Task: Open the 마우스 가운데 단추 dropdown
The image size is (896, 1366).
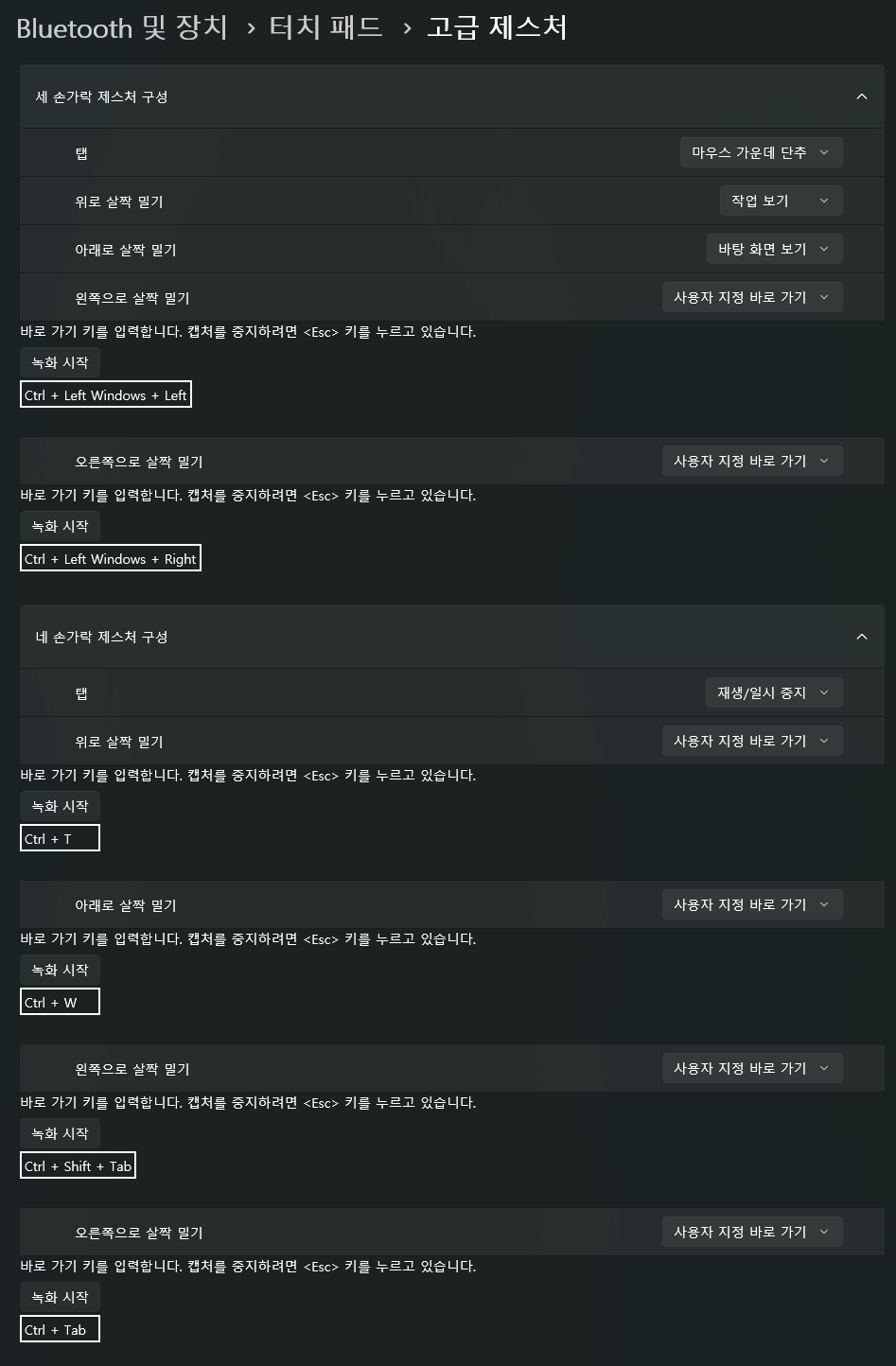Action: tap(761, 152)
